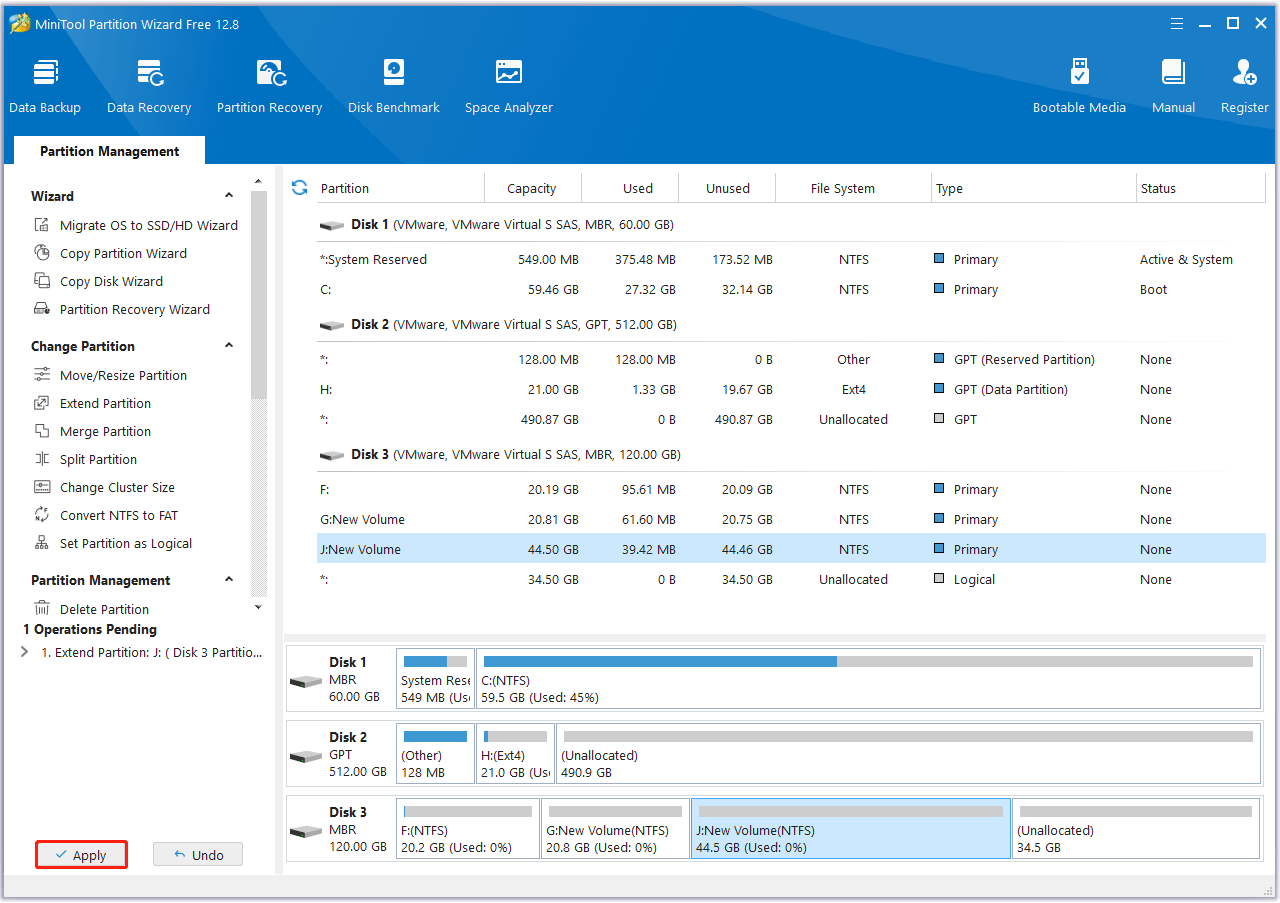Click the sidebar scroll-up arrow
The image size is (1280, 903).
coord(258,181)
